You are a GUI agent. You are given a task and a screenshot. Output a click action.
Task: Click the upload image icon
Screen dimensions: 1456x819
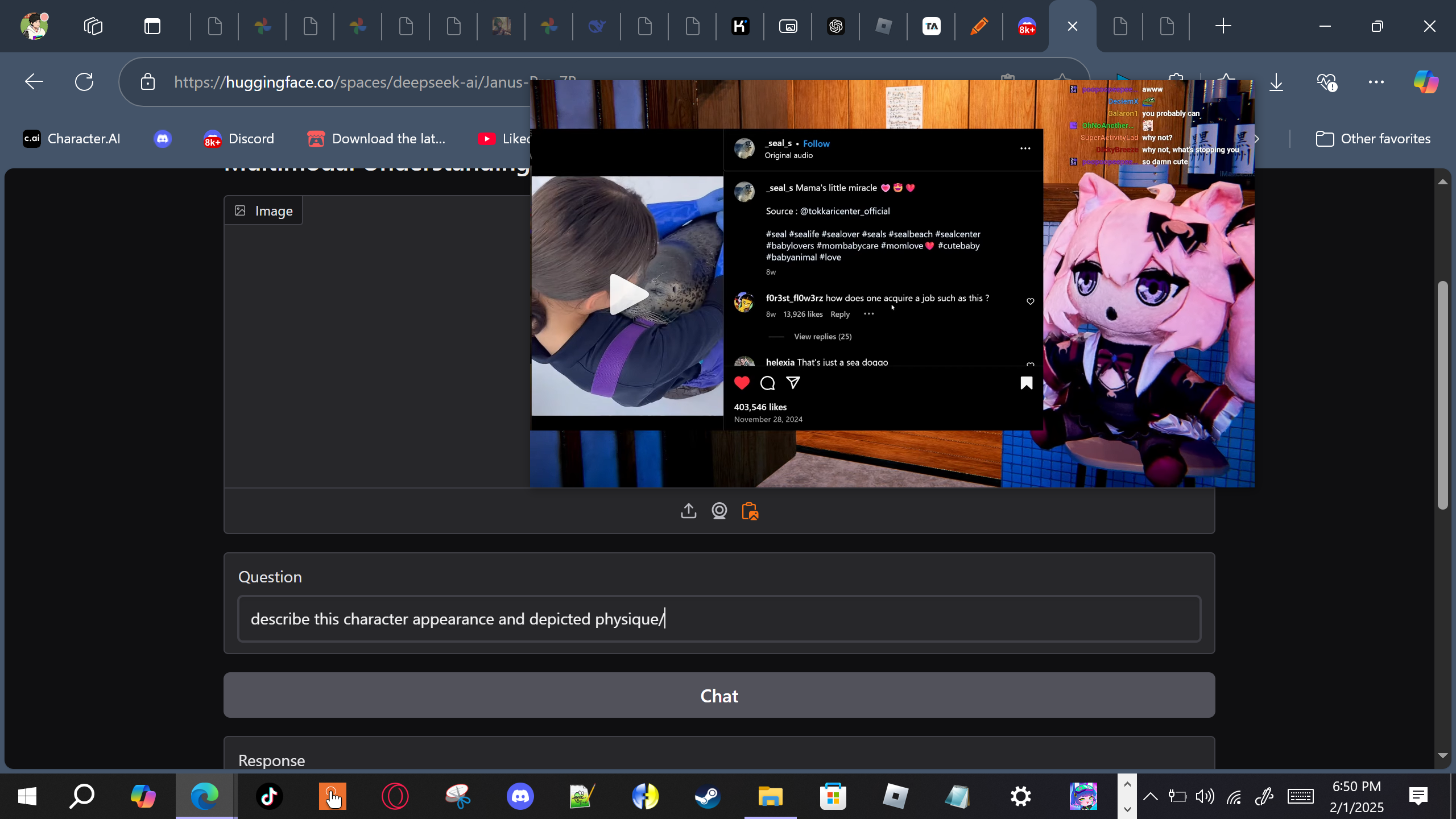coord(688,511)
